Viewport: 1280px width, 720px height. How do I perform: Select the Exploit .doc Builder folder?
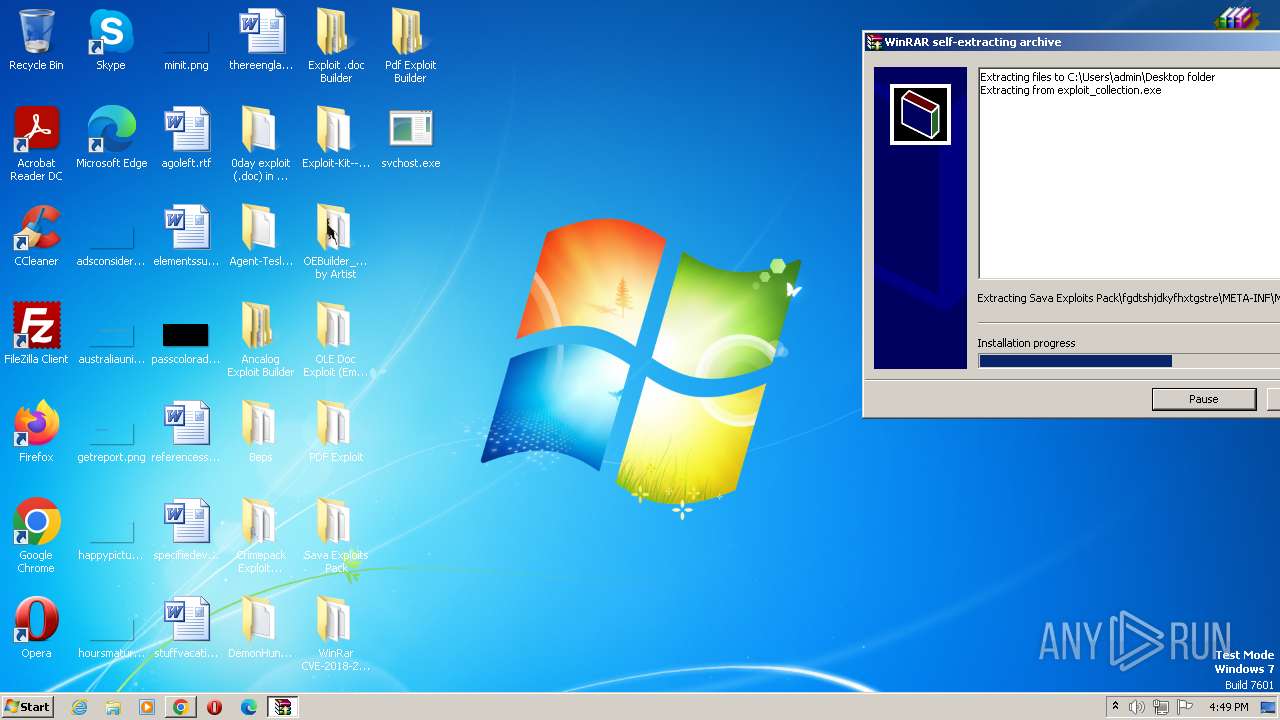[x=335, y=45]
